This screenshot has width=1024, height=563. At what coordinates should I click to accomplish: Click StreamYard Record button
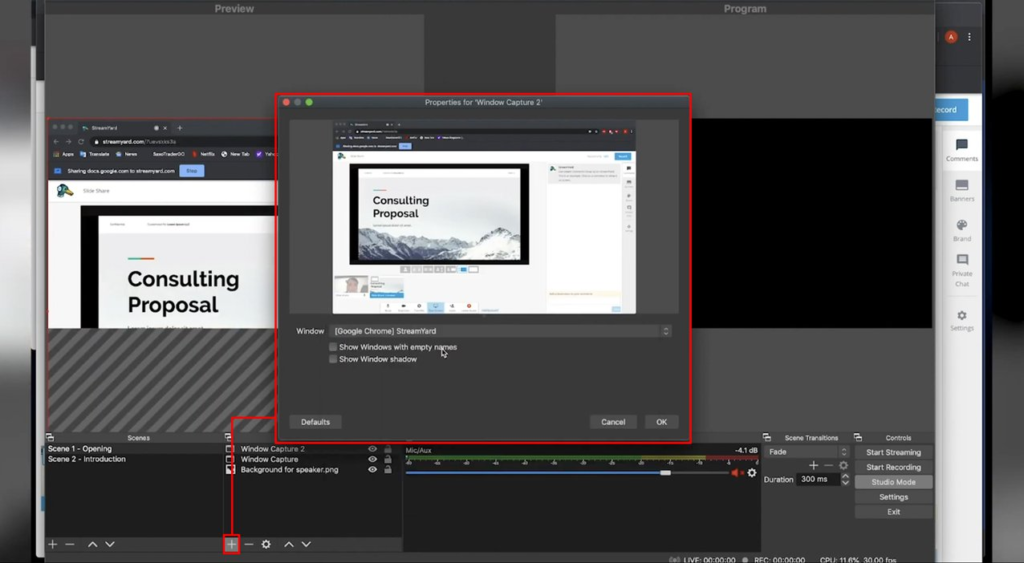tap(952, 110)
